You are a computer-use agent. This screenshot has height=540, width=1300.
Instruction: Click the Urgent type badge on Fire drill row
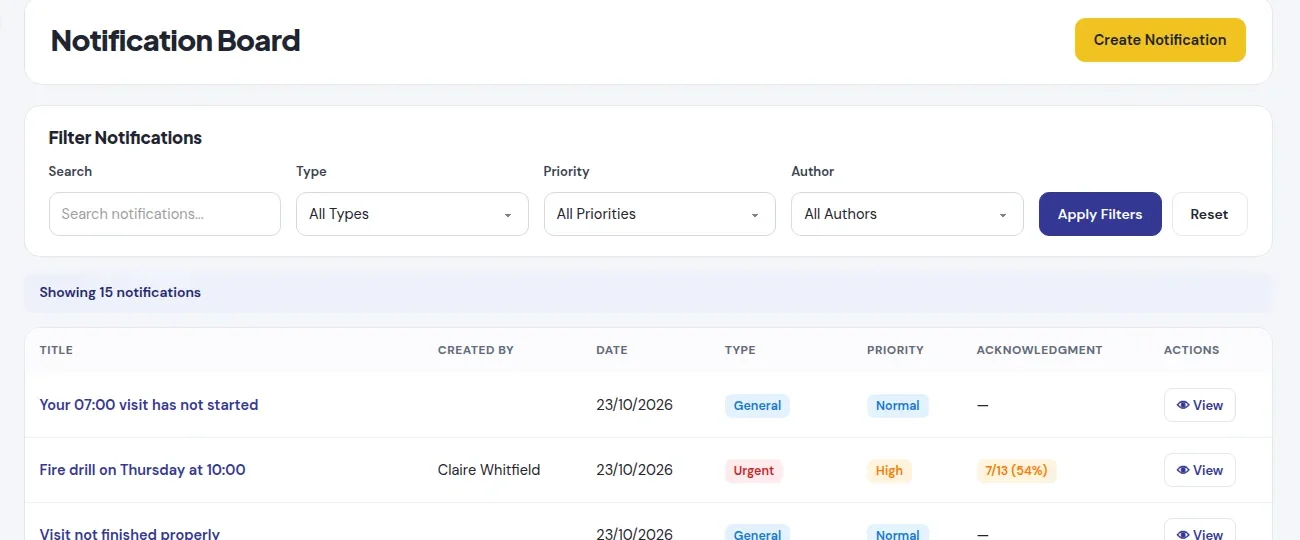point(754,470)
